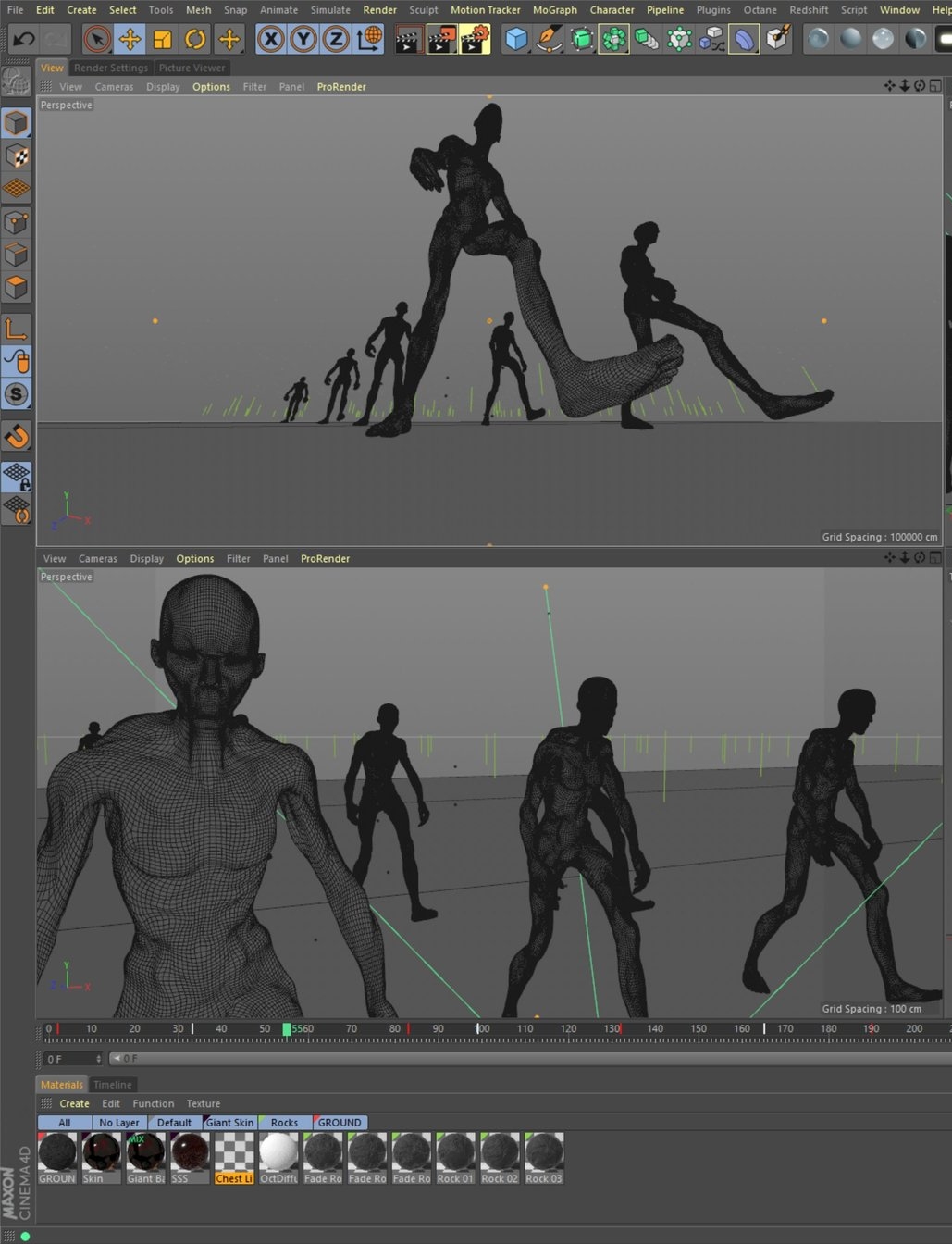Filter materials by Rocks layer

[284, 1123]
